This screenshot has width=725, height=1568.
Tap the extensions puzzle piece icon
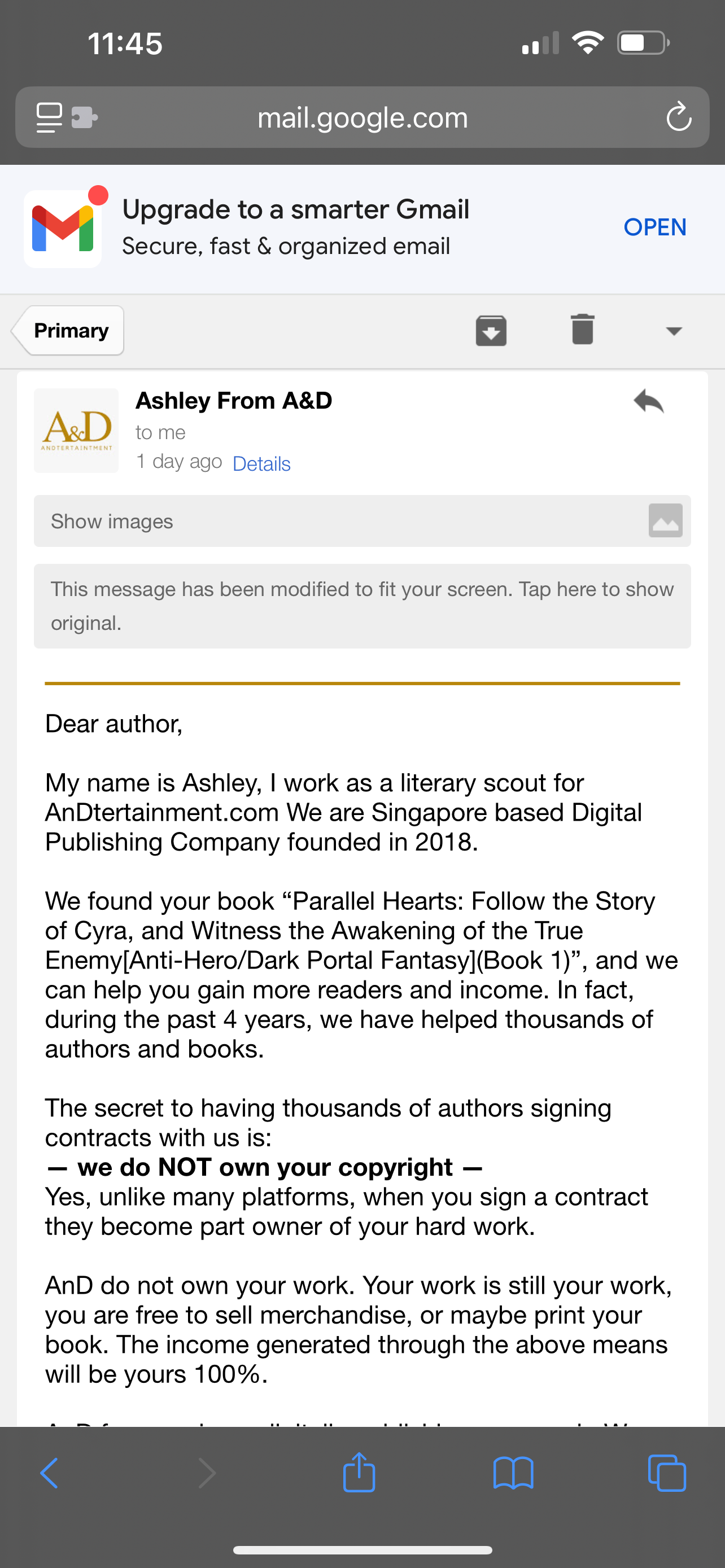[x=85, y=117]
